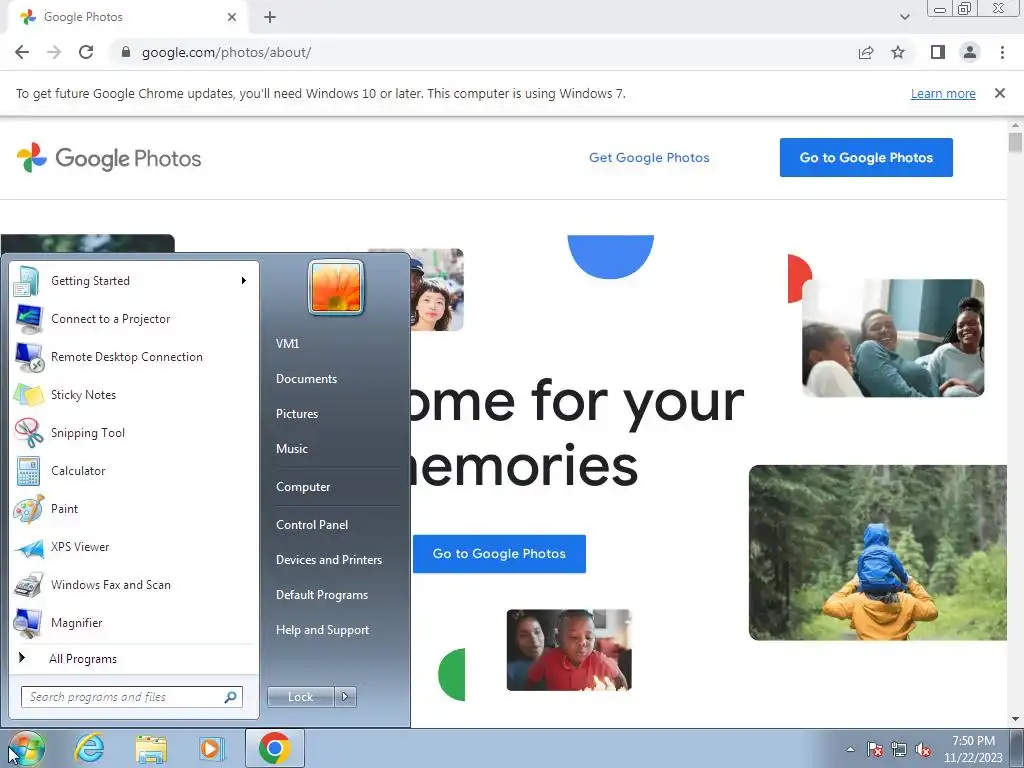Launch Connect to a Projector
Screen dimensions: 1024x768
pos(133,319)
